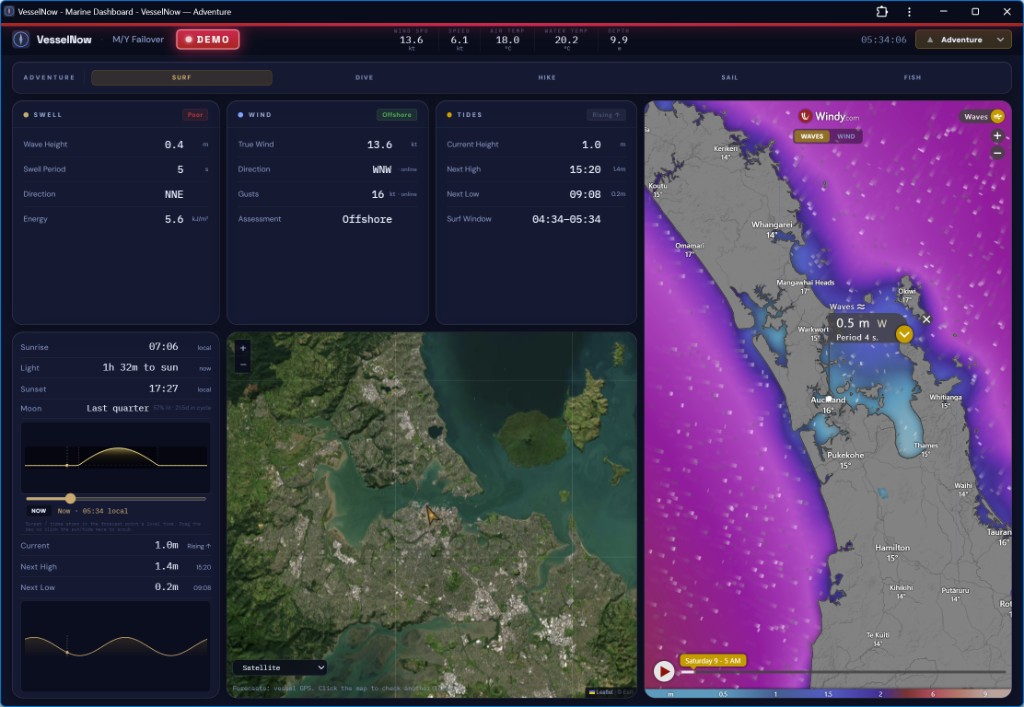Click the Gusts 16 value
1024x707 pixels.
pos(377,195)
